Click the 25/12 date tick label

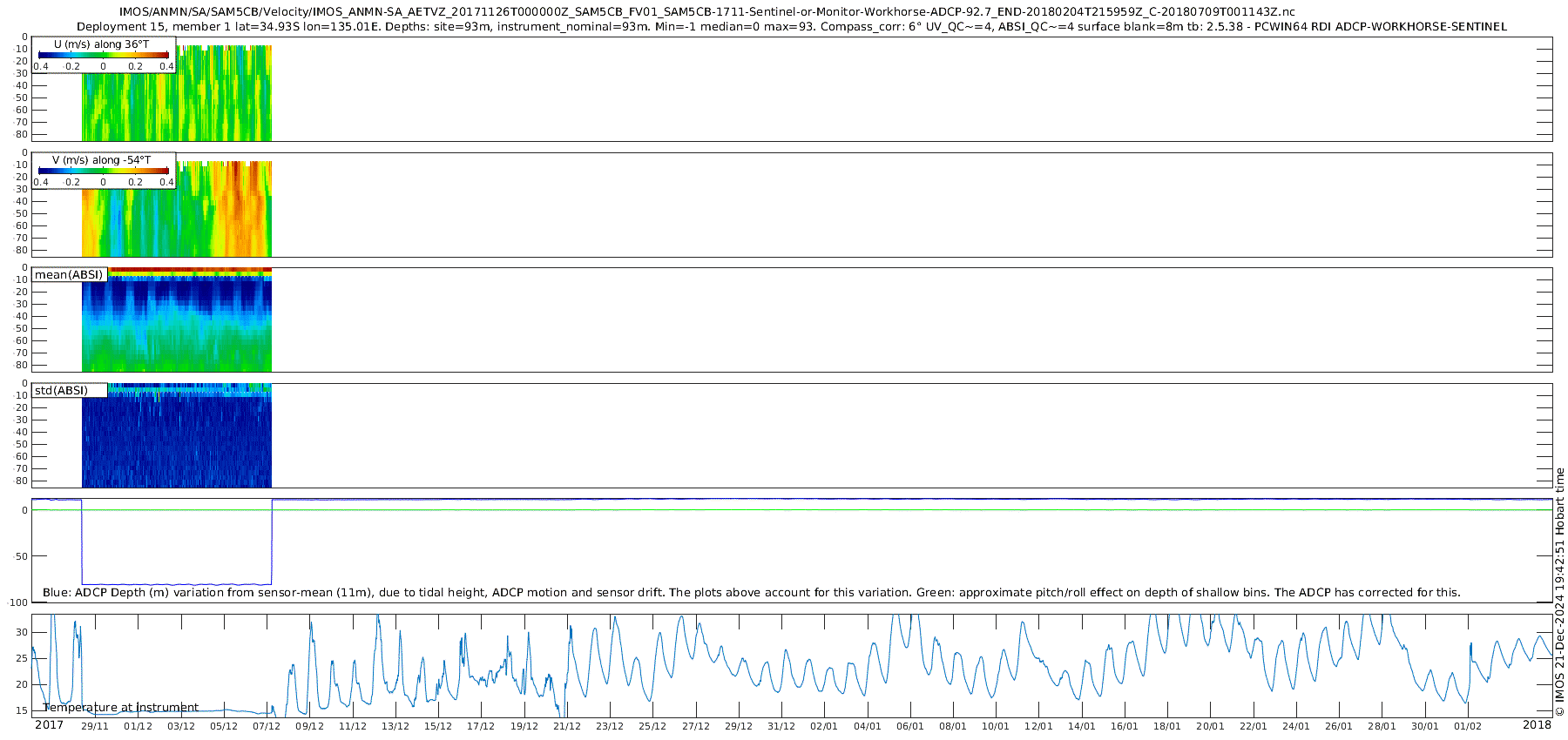(x=652, y=726)
